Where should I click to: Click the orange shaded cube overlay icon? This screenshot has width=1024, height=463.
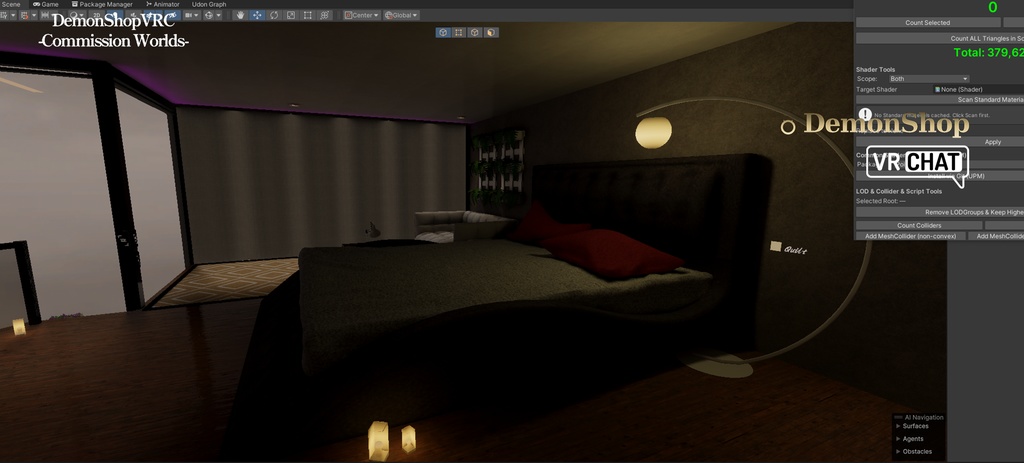click(x=490, y=32)
